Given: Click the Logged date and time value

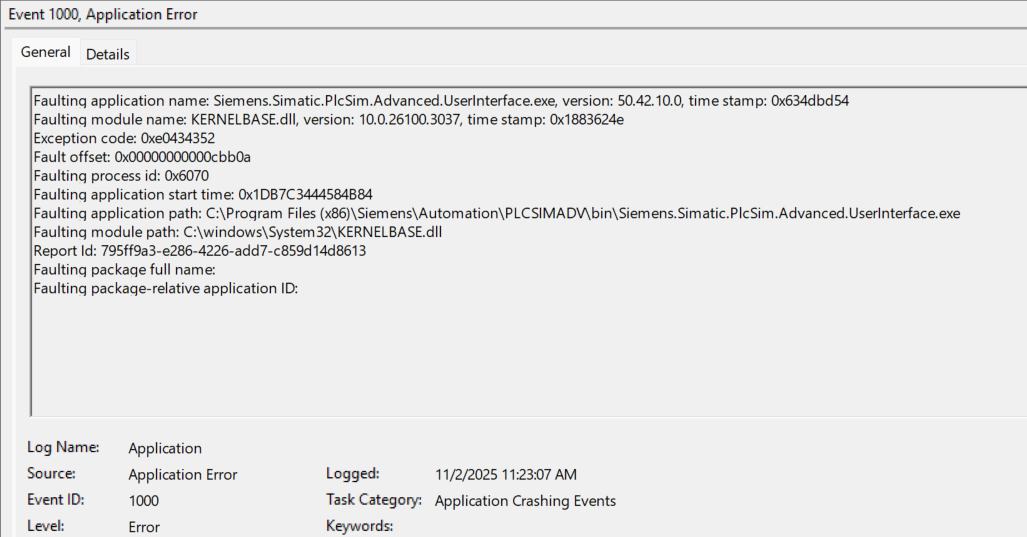Looking at the screenshot, I should pos(506,475).
